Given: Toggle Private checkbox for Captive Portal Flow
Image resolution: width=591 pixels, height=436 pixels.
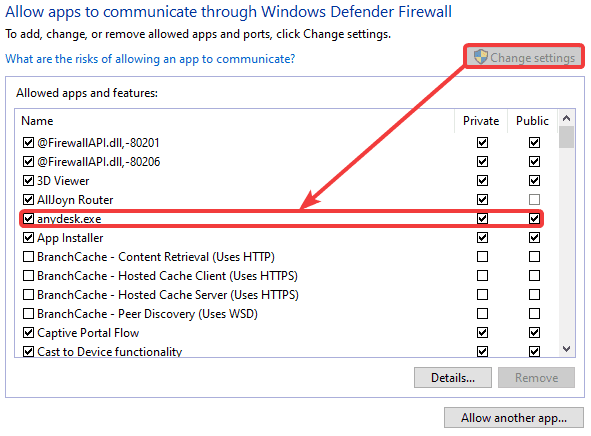Looking at the screenshot, I should pyautogui.click(x=482, y=332).
